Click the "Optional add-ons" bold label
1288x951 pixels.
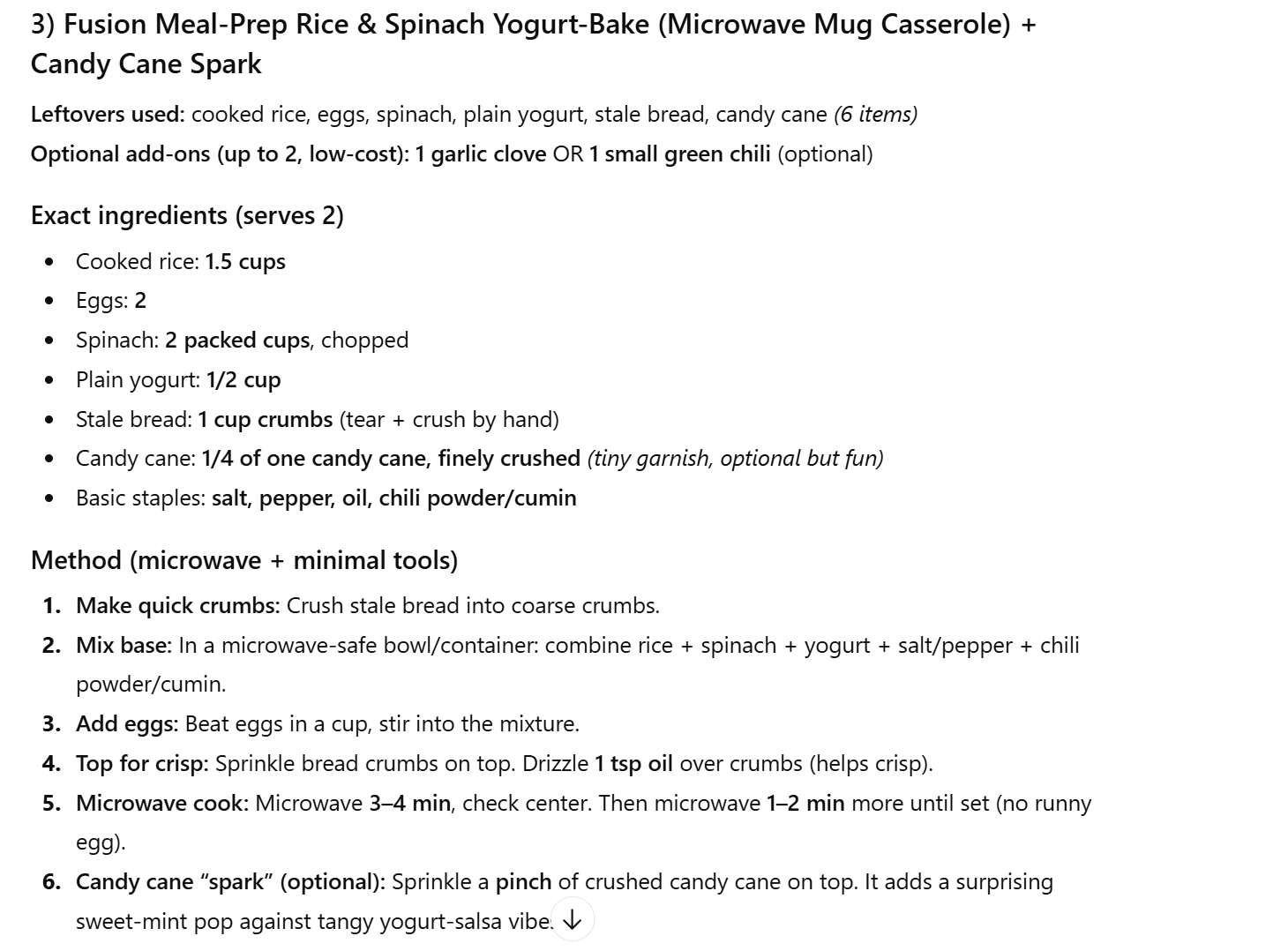click(220, 154)
